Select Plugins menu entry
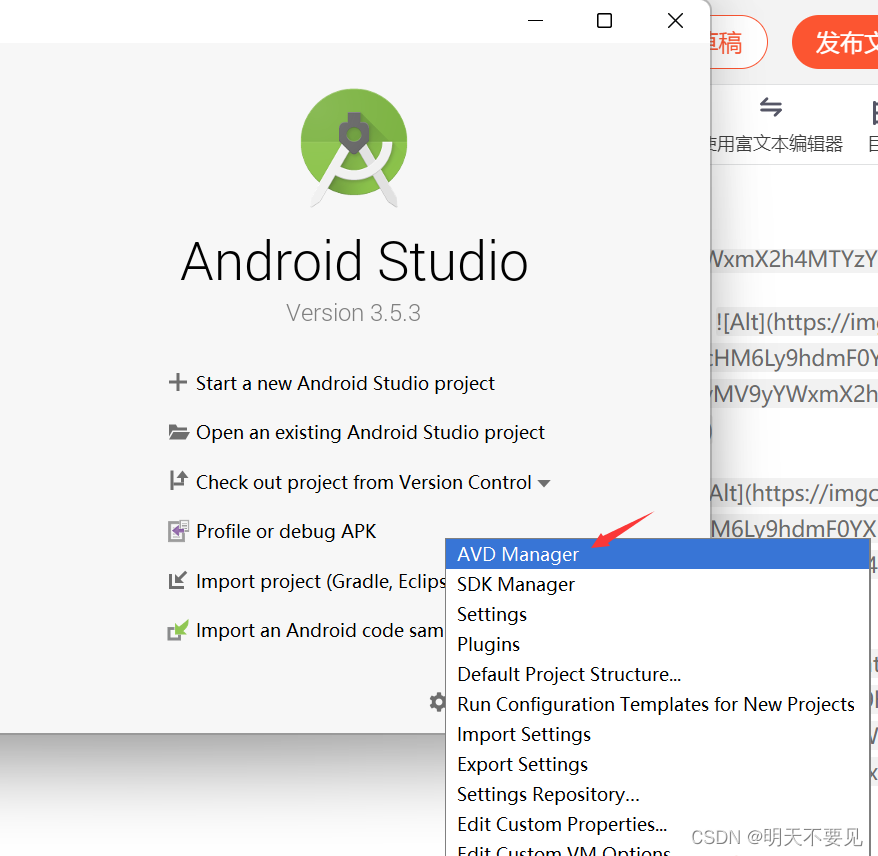878x856 pixels. click(657, 644)
